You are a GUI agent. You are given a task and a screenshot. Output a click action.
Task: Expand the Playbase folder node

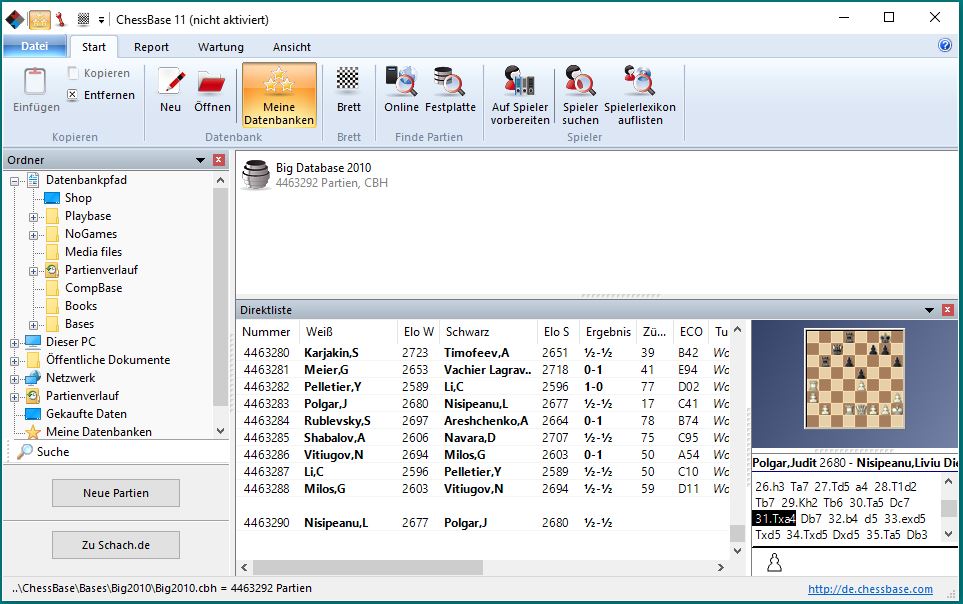[34, 216]
